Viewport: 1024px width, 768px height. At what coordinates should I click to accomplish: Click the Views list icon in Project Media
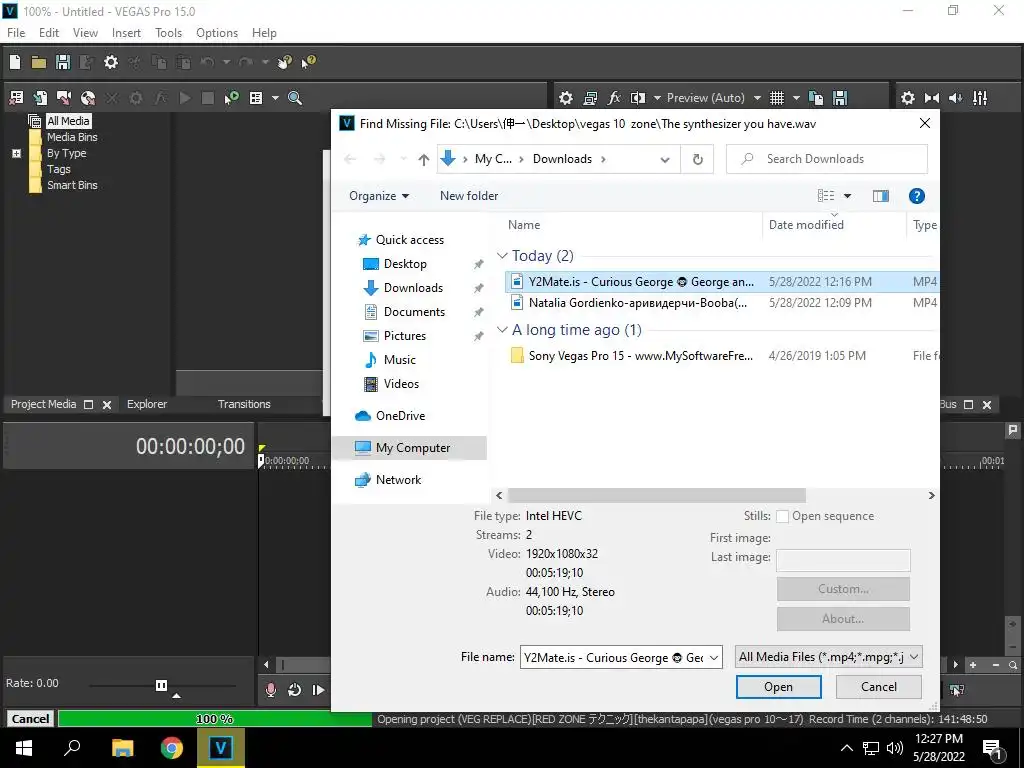[256, 98]
